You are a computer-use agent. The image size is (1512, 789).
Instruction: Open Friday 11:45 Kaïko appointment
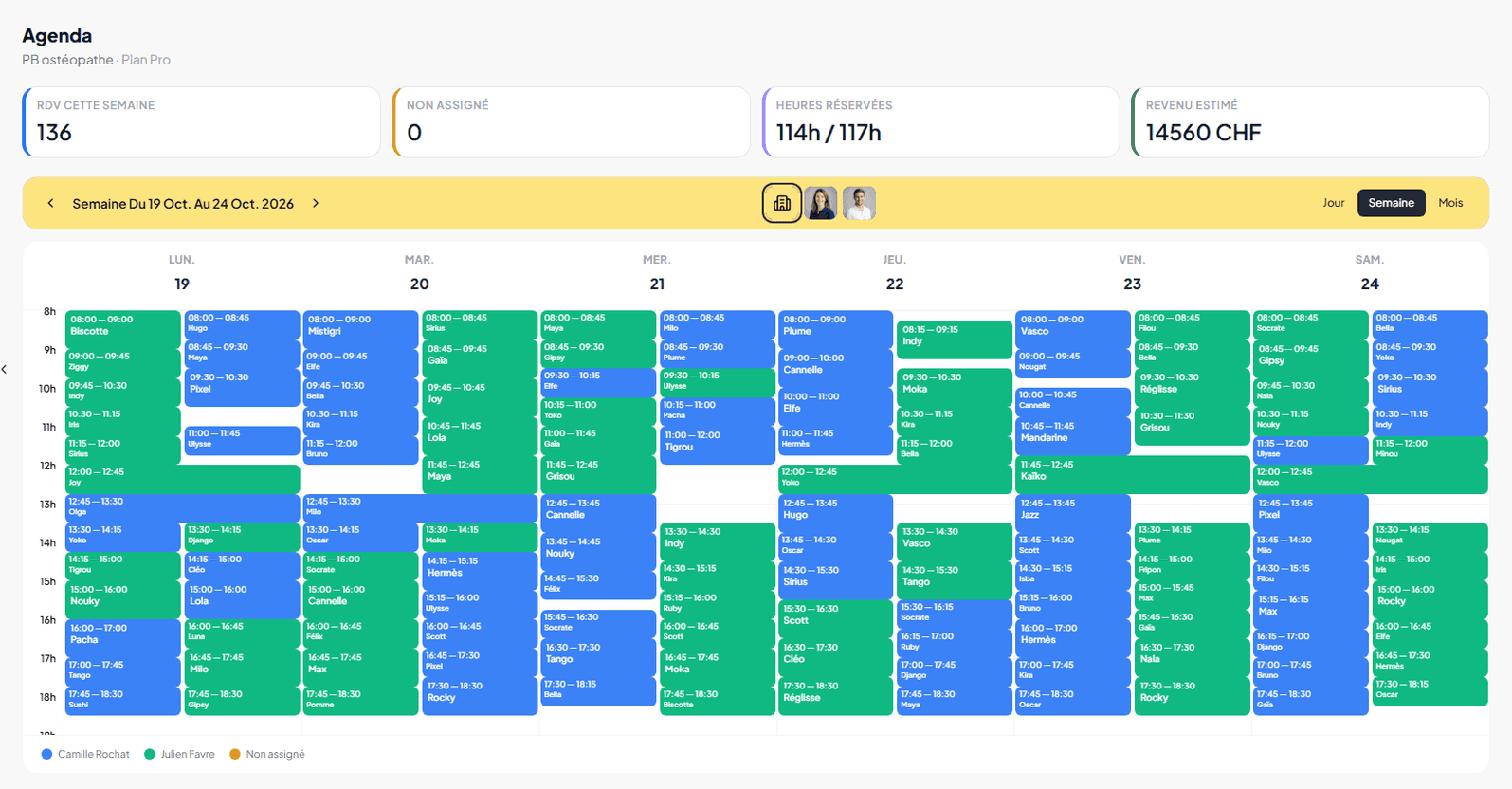[x=1133, y=474]
